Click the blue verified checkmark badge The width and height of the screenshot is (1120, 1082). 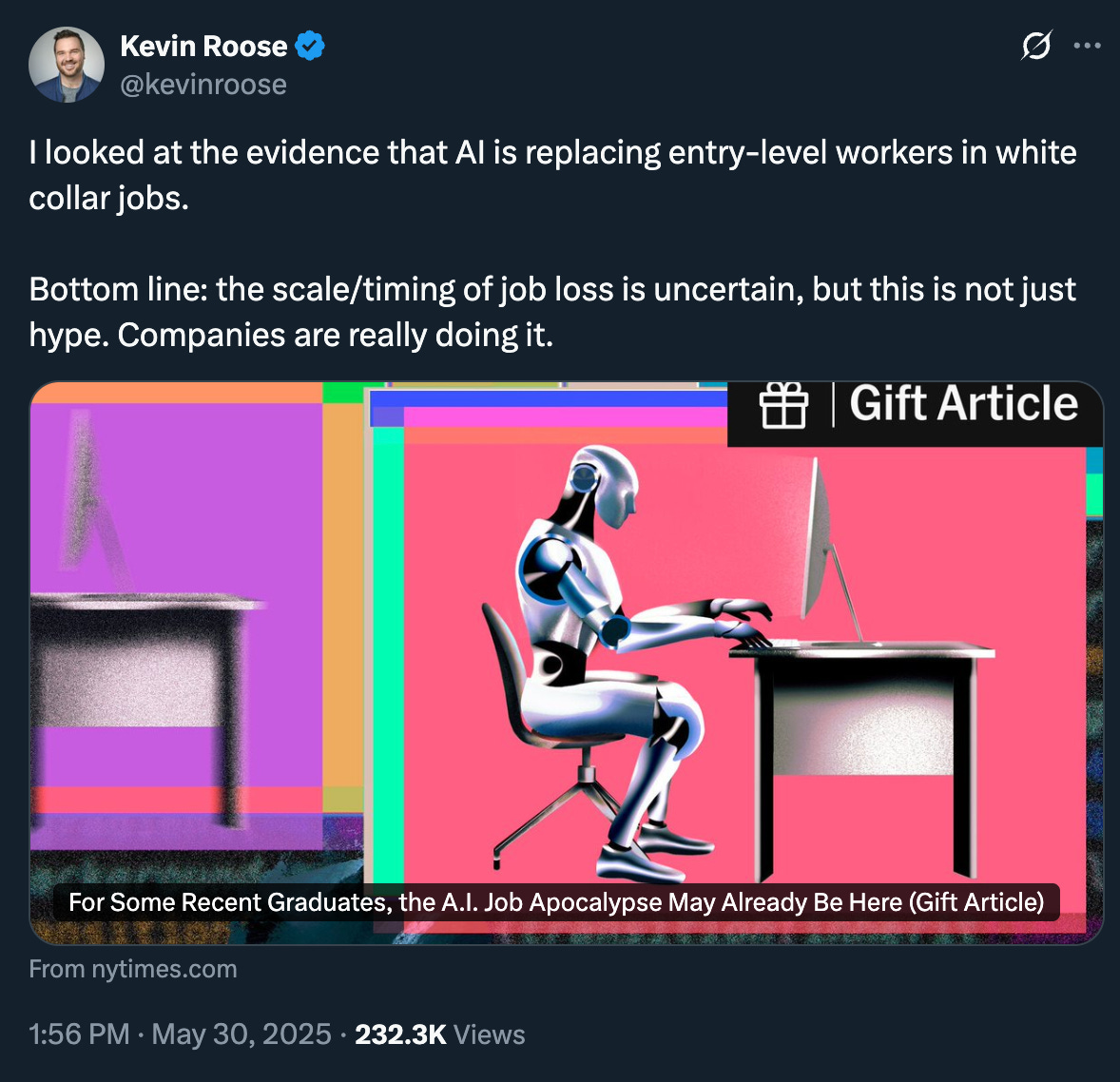(310, 46)
